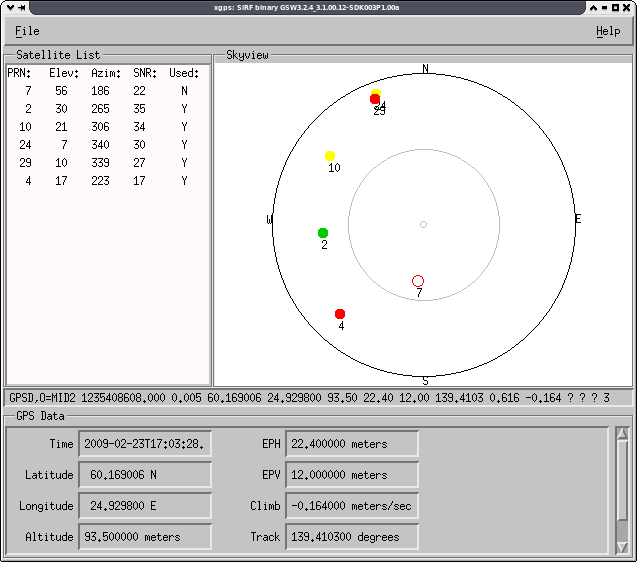Click azimuth value 265 for PRN 2
The width and height of the screenshot is (637, 562).
100,108
